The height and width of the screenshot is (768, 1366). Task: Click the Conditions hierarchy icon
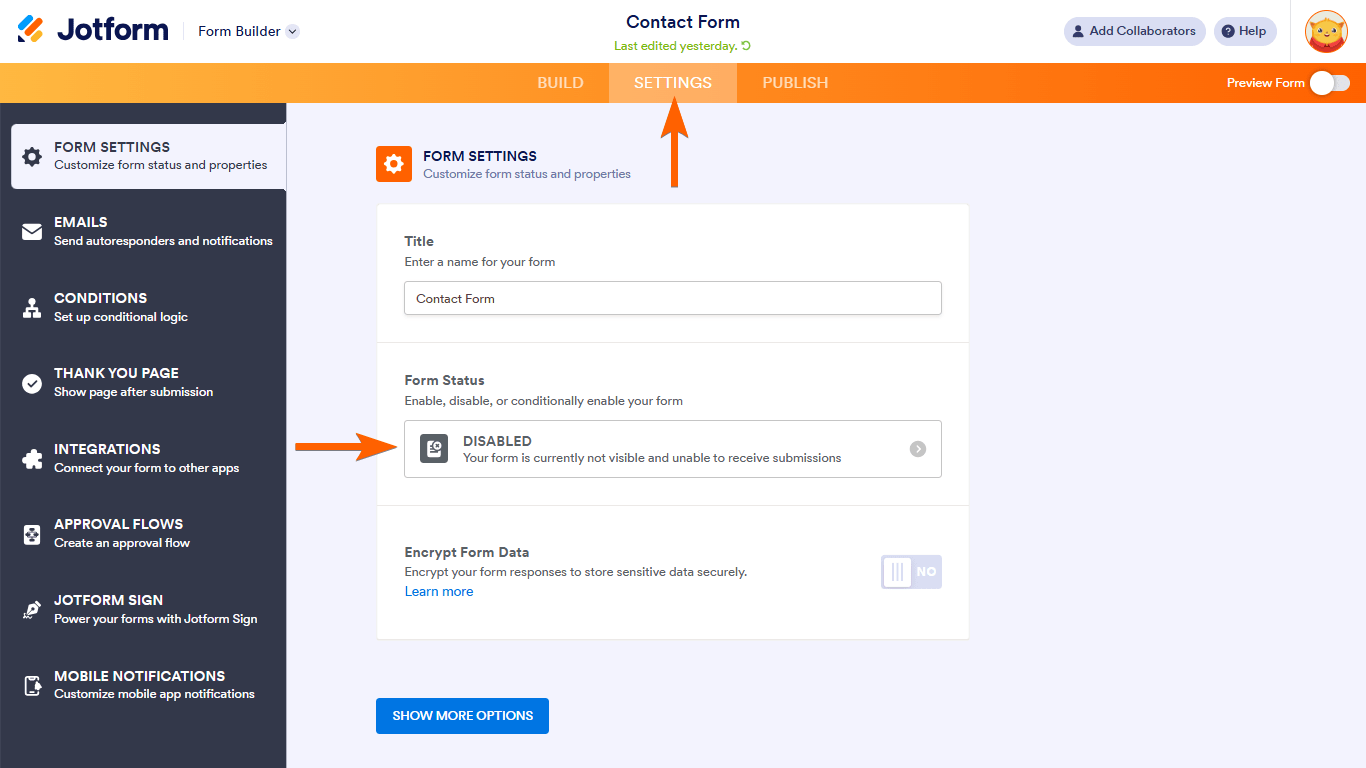(32, 308)
